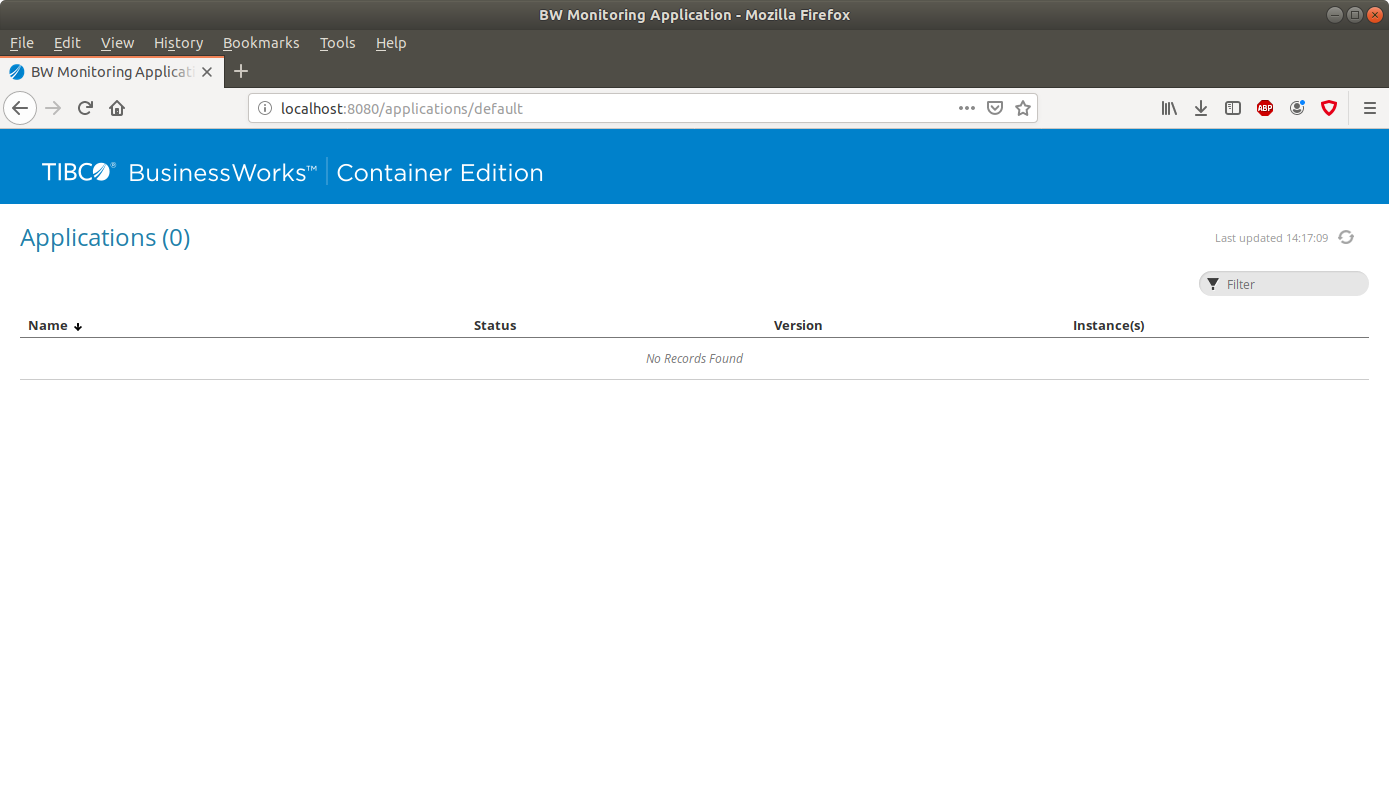This screenshot has height=789, width=1389.
Task: Open a new tab with plus button
Action: 241,71
